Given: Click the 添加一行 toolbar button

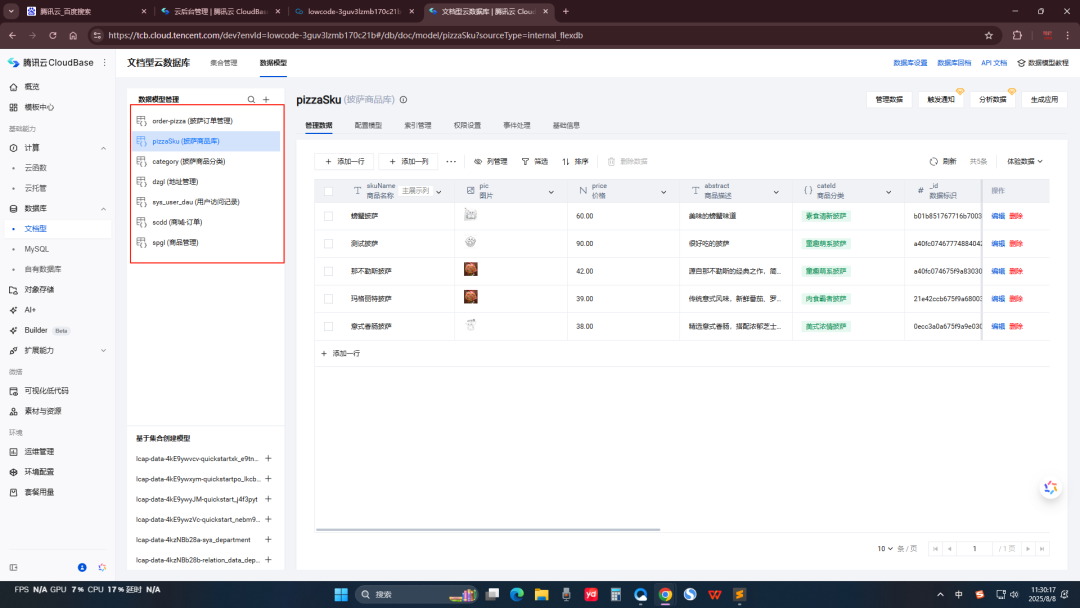Looking at the screenshot, I should 344,162.
